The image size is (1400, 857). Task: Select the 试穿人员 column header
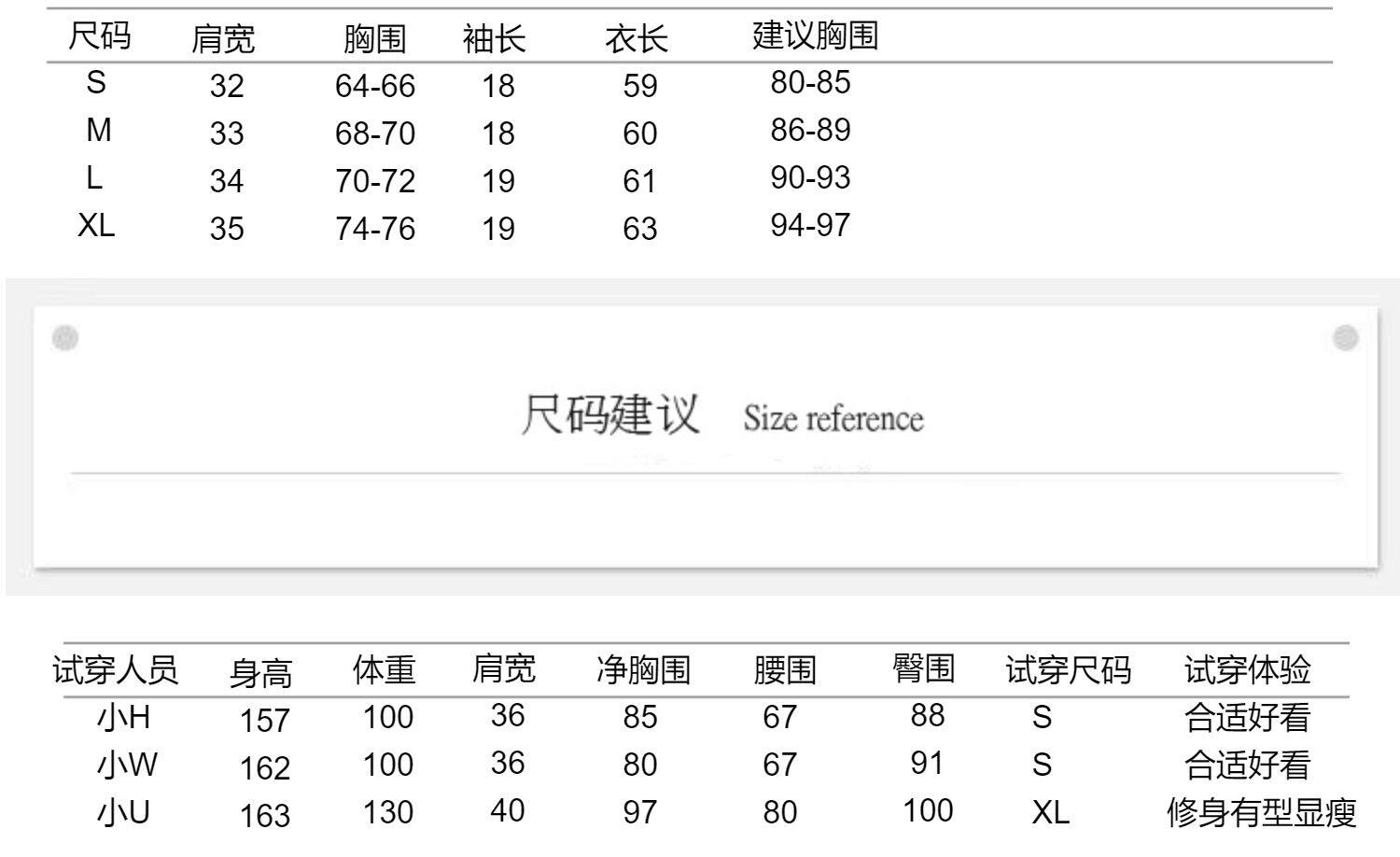click(x=115, y=669)
